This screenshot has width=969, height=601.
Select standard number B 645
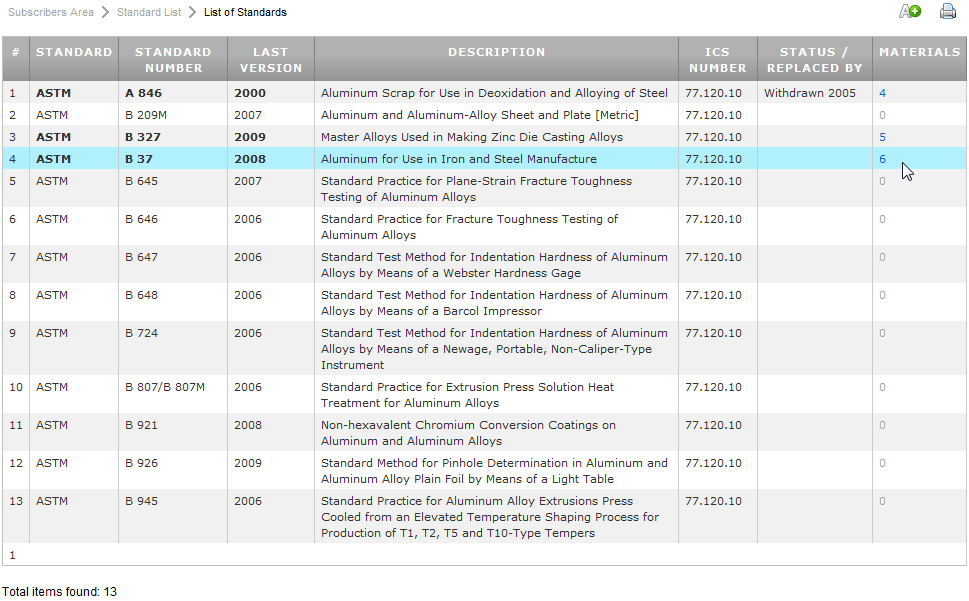coord(142,182)
